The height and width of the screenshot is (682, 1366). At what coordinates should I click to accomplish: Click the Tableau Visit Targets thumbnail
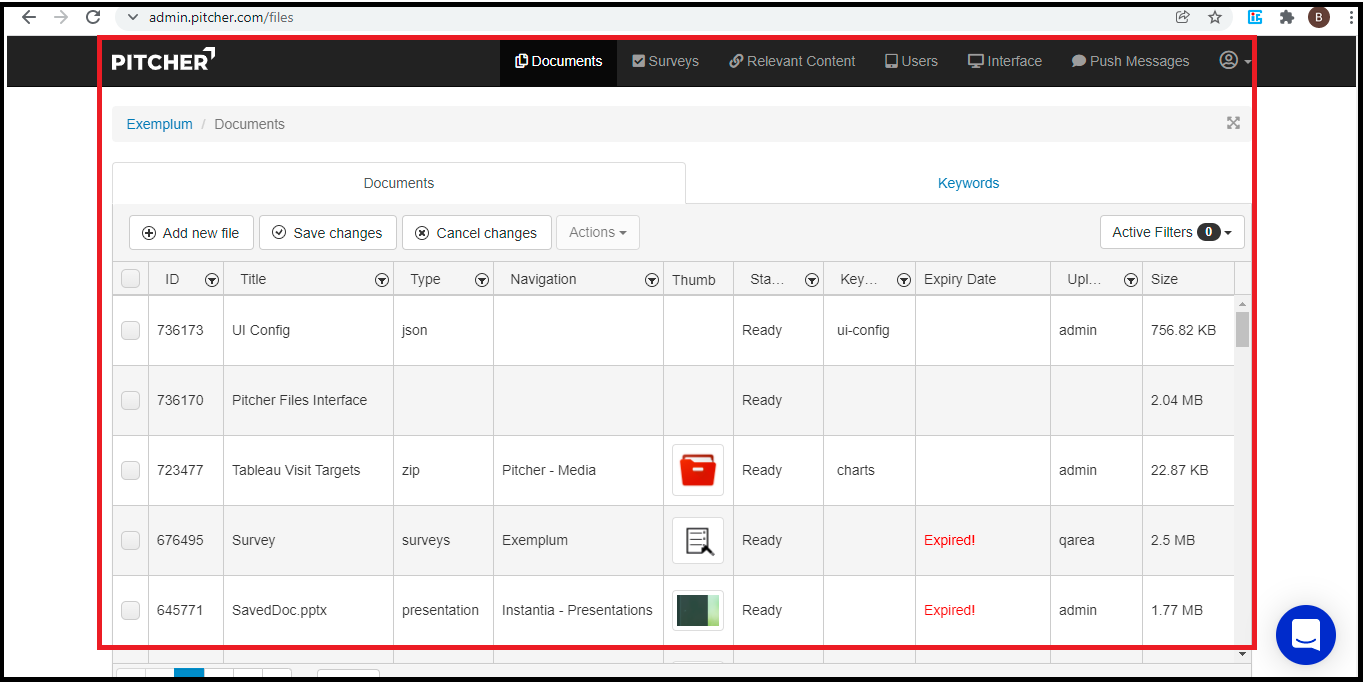click(x=697, y=470)
